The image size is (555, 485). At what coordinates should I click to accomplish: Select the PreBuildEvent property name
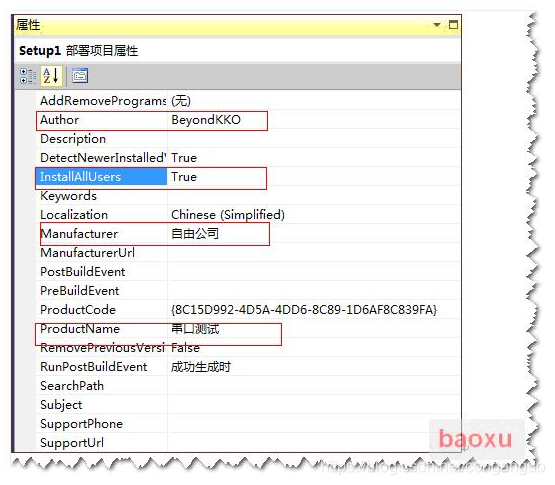point(80,291)
